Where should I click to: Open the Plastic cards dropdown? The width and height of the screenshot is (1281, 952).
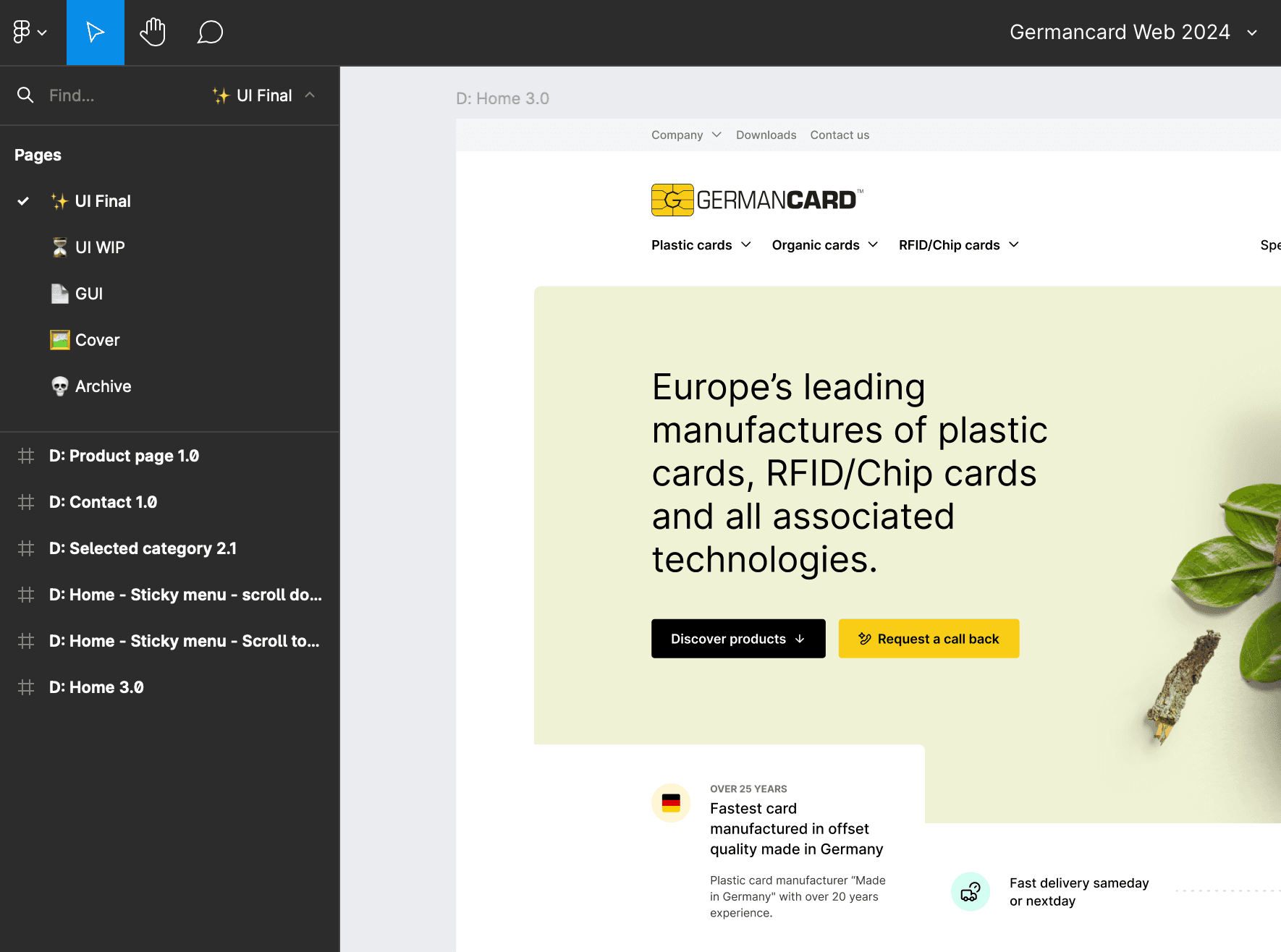(x=700, y=245)
